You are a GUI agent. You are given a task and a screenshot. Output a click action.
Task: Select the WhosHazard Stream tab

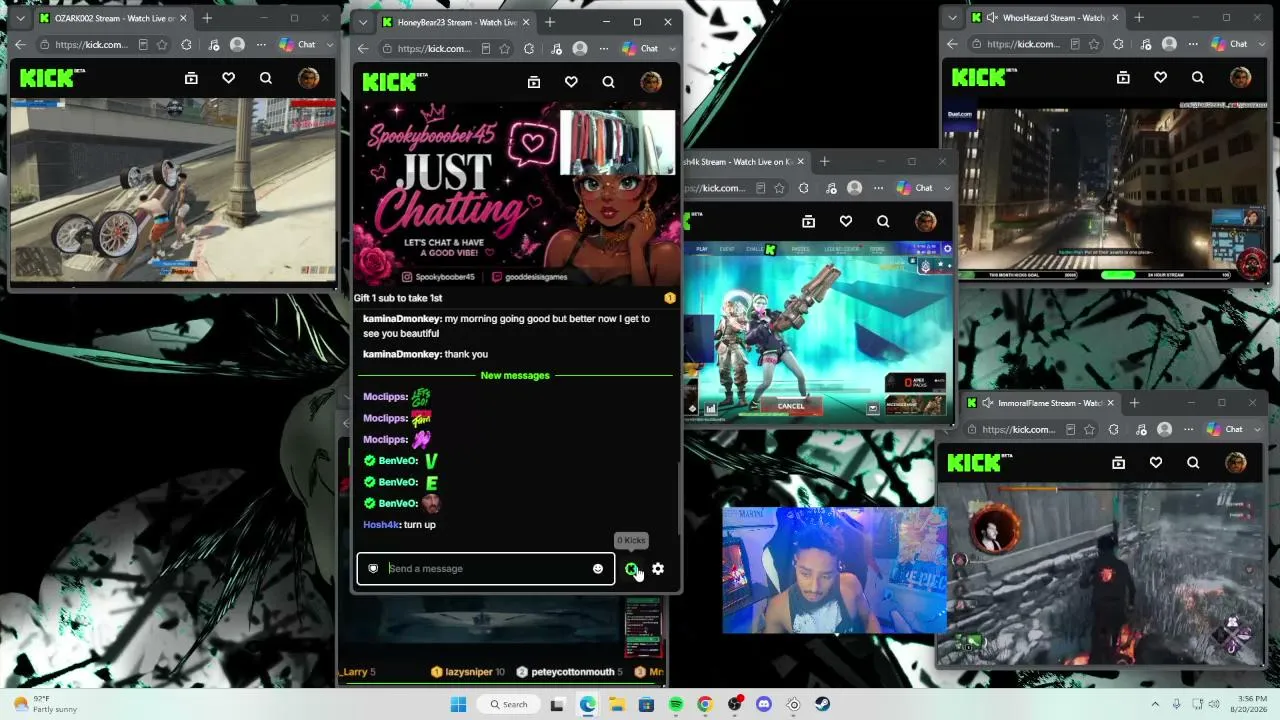[1044, 17]
